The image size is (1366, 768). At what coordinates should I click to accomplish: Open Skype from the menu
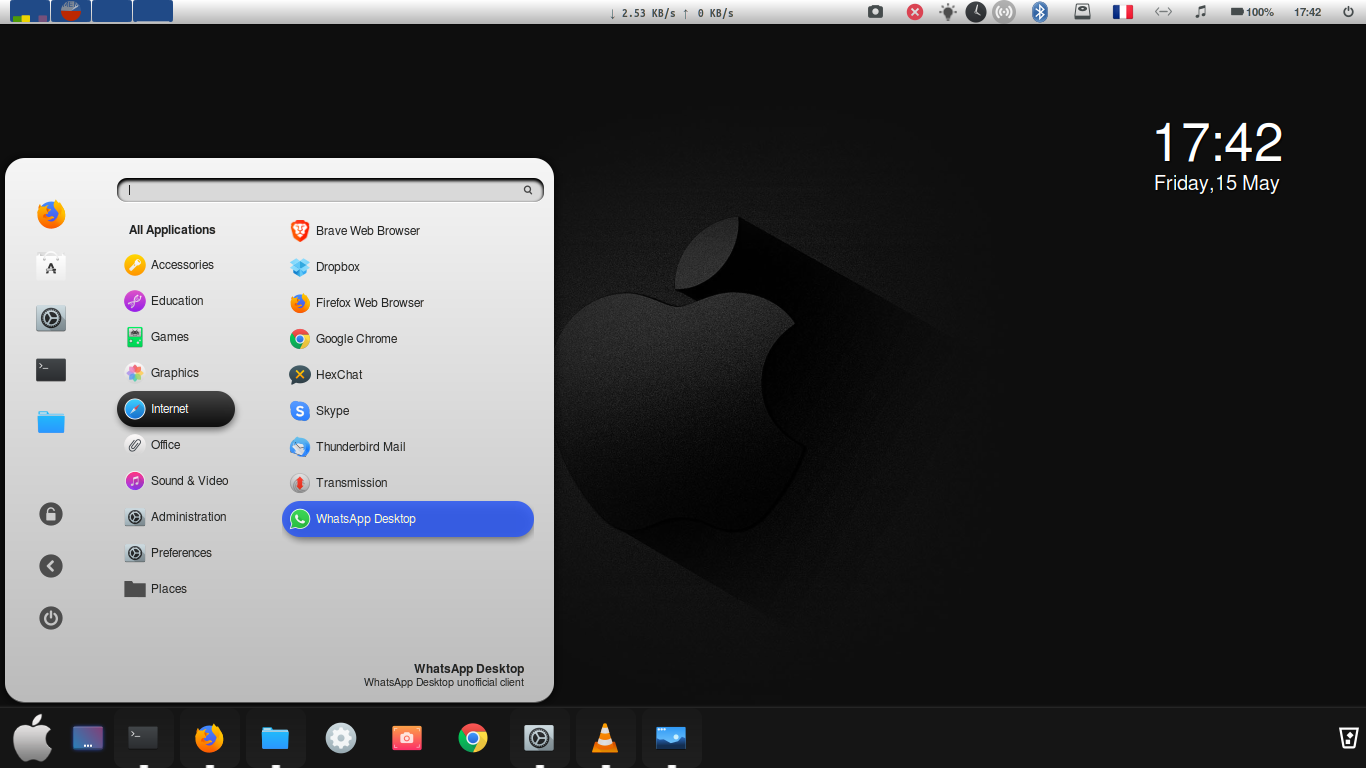407,411
